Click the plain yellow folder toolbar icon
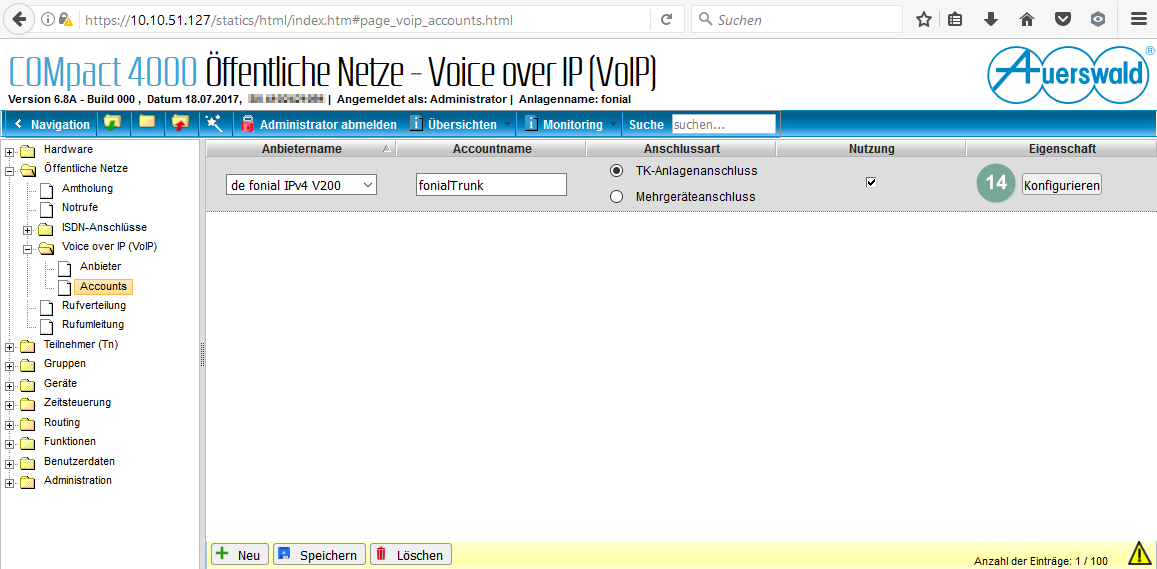This screenshot has height=569, width=1157. (146, 123)
